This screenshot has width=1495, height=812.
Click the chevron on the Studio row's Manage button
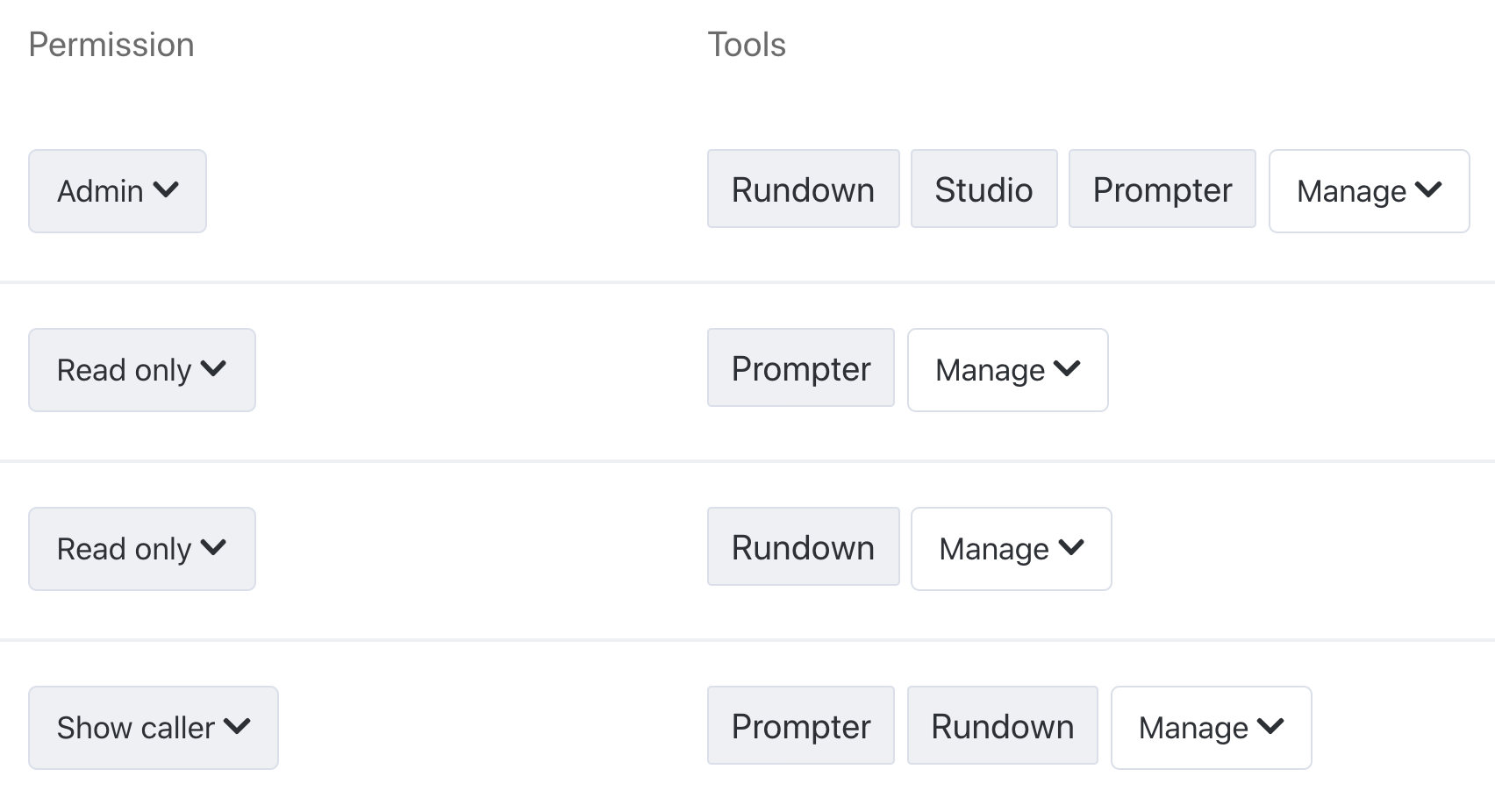(1428, 189)
